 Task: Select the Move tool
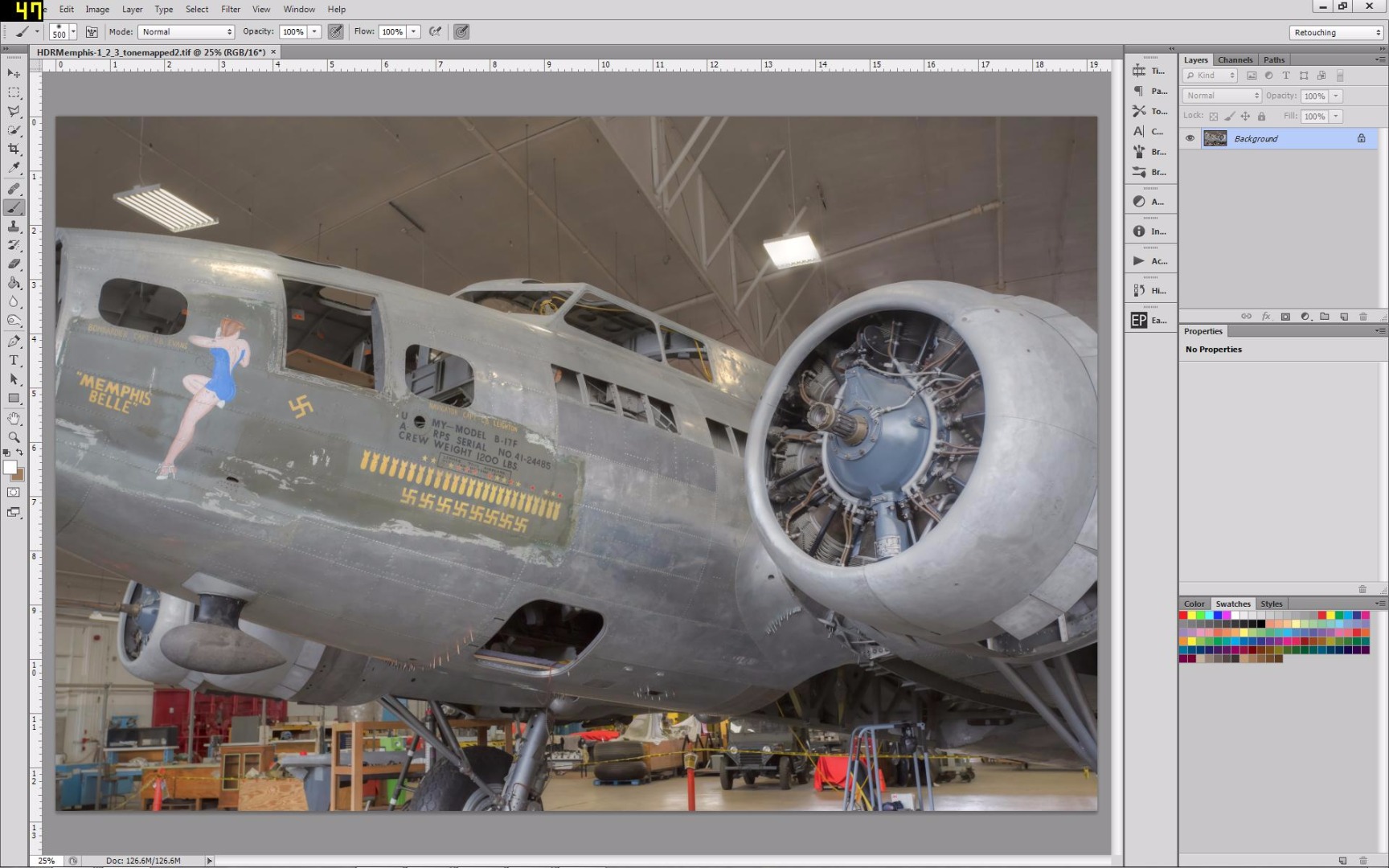(x=14, y=73)
